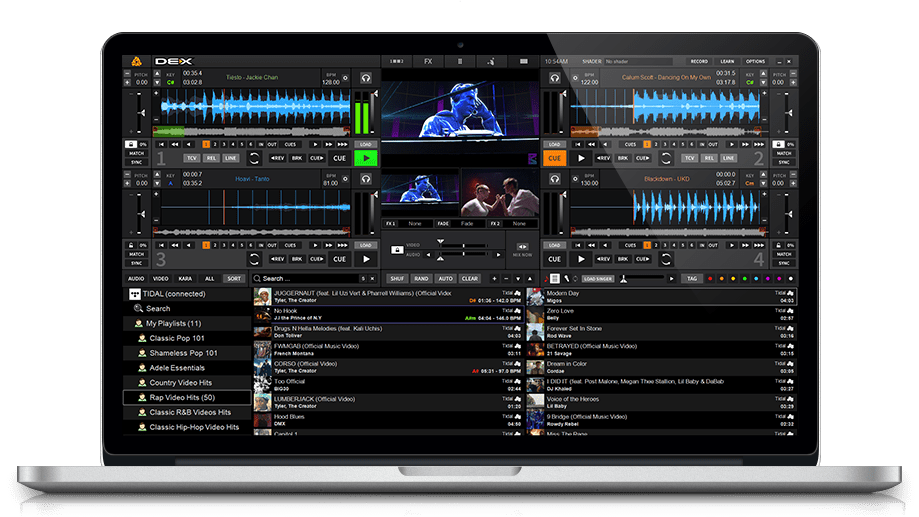Toggle headphone cue monitor on deck 1
The height and width of the screenshot is (517, 919).
click(366, 78)
